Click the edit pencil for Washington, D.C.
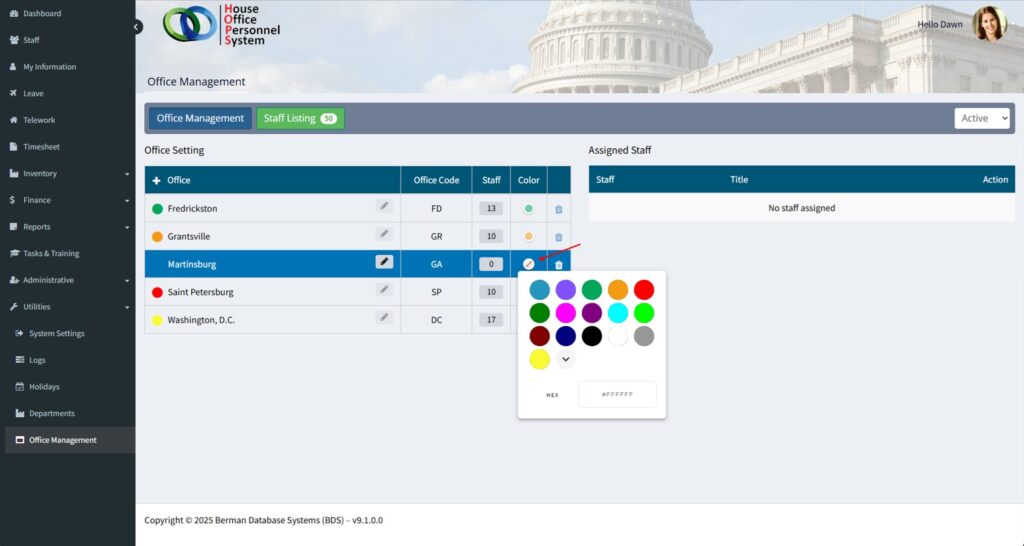This screenshot has width=1024, height=546. (x=384, y=317)
